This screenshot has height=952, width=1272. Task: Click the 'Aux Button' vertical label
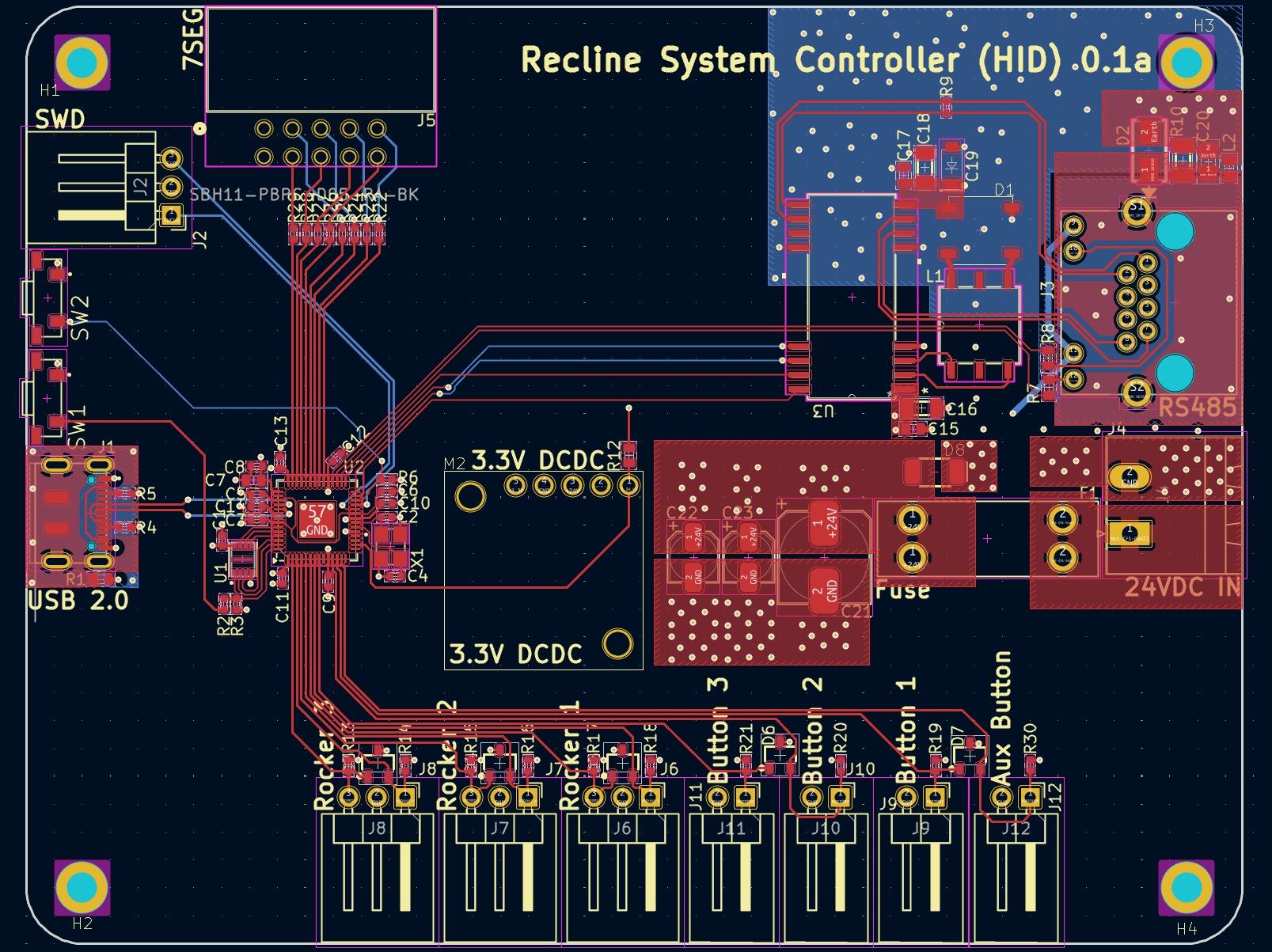click(1001, 718)
